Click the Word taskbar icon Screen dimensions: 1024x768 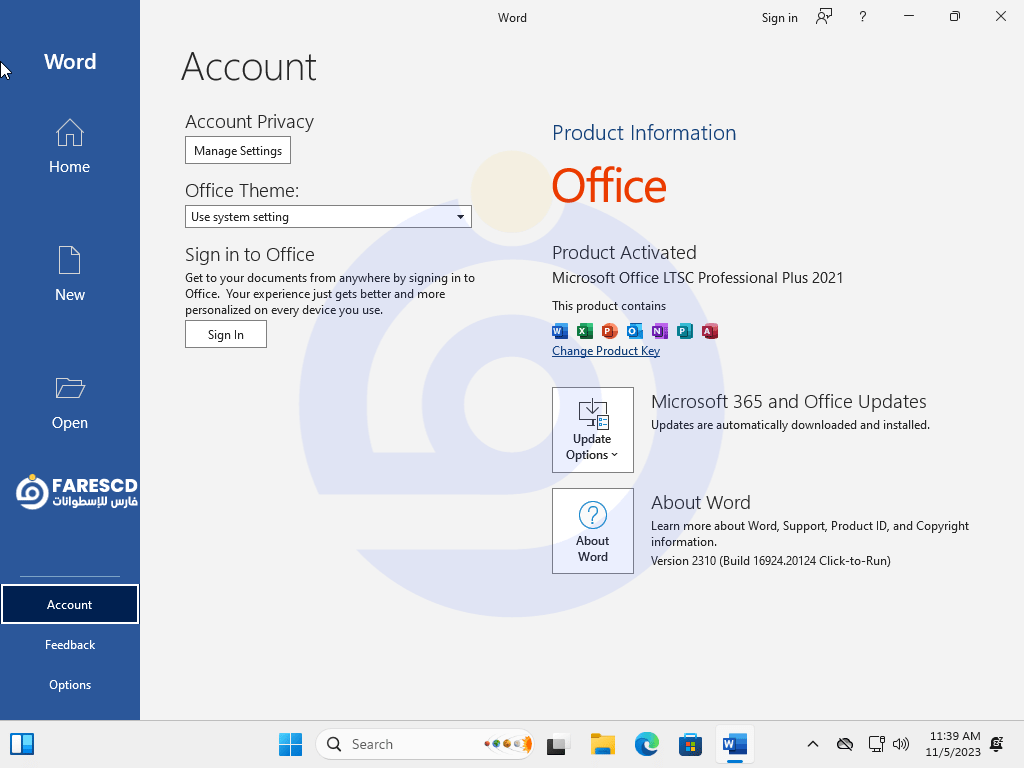[x=735, y=744]
